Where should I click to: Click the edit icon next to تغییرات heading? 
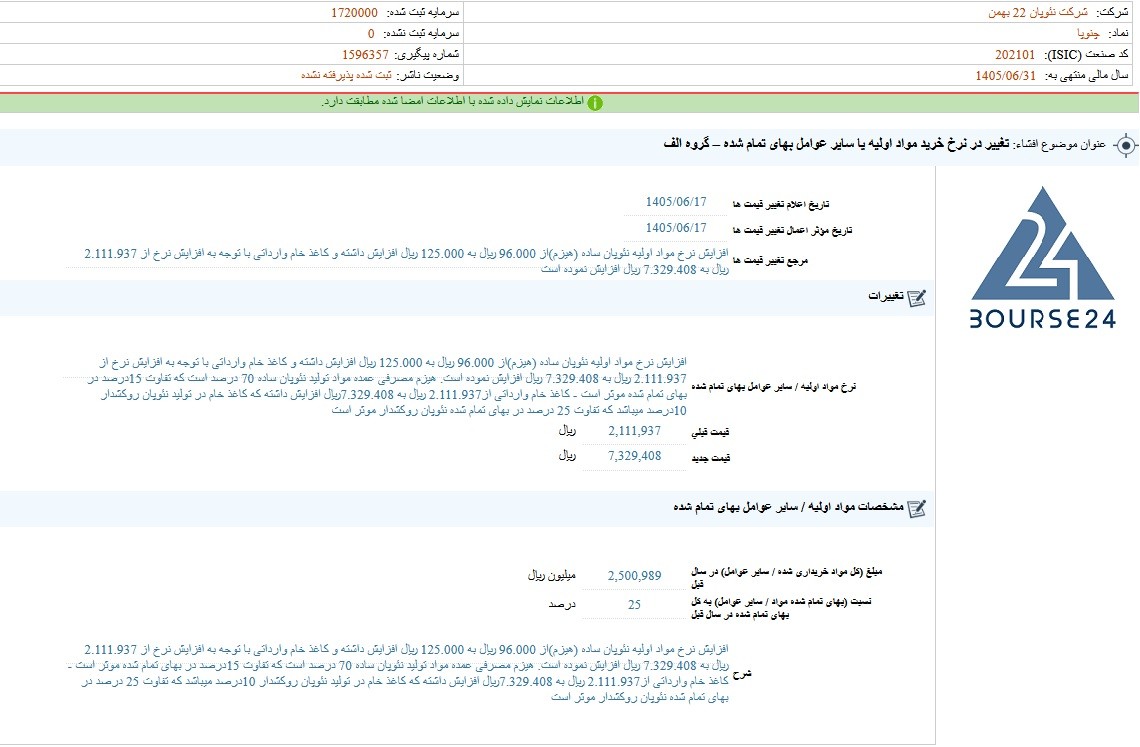point(917,297)
